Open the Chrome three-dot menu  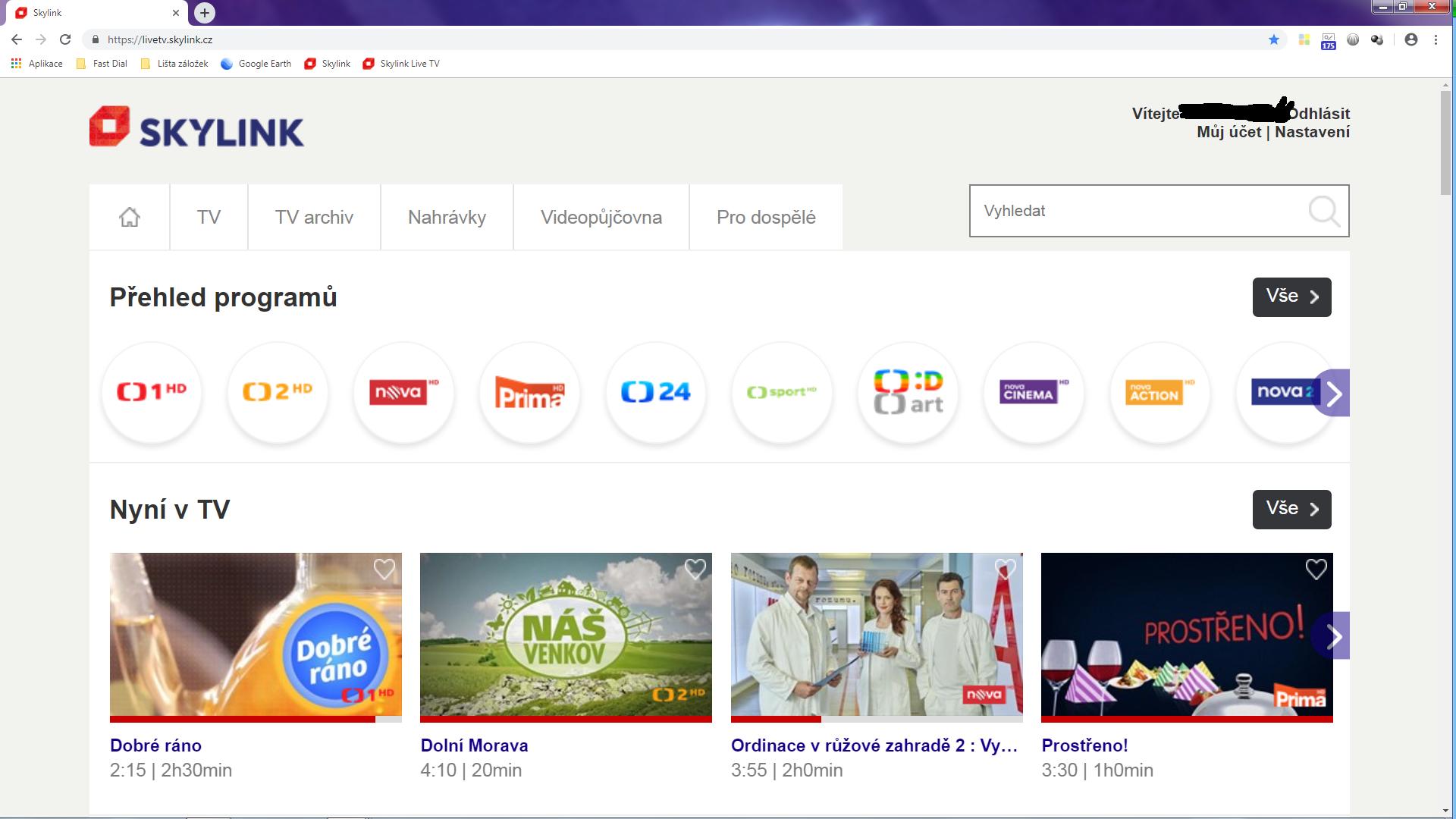tap(1436, 39)
